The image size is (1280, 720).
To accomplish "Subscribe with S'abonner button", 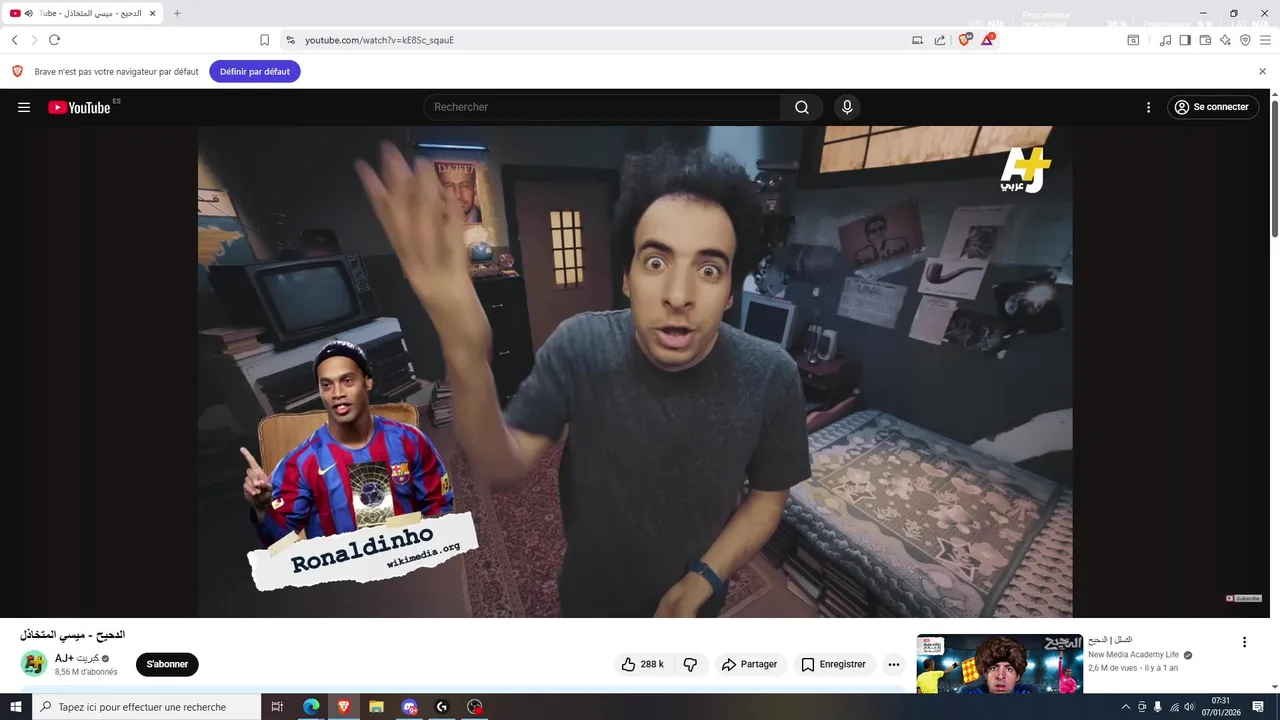I will point(167,664).
